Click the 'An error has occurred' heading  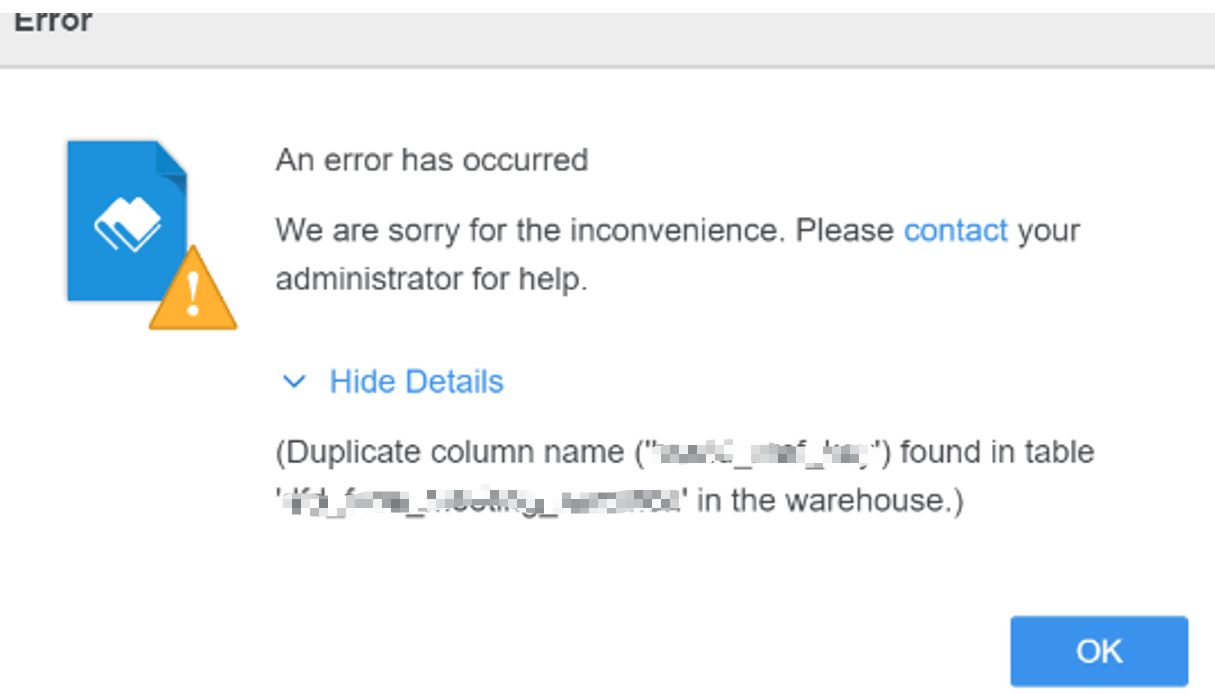click(x=431, y=160)
